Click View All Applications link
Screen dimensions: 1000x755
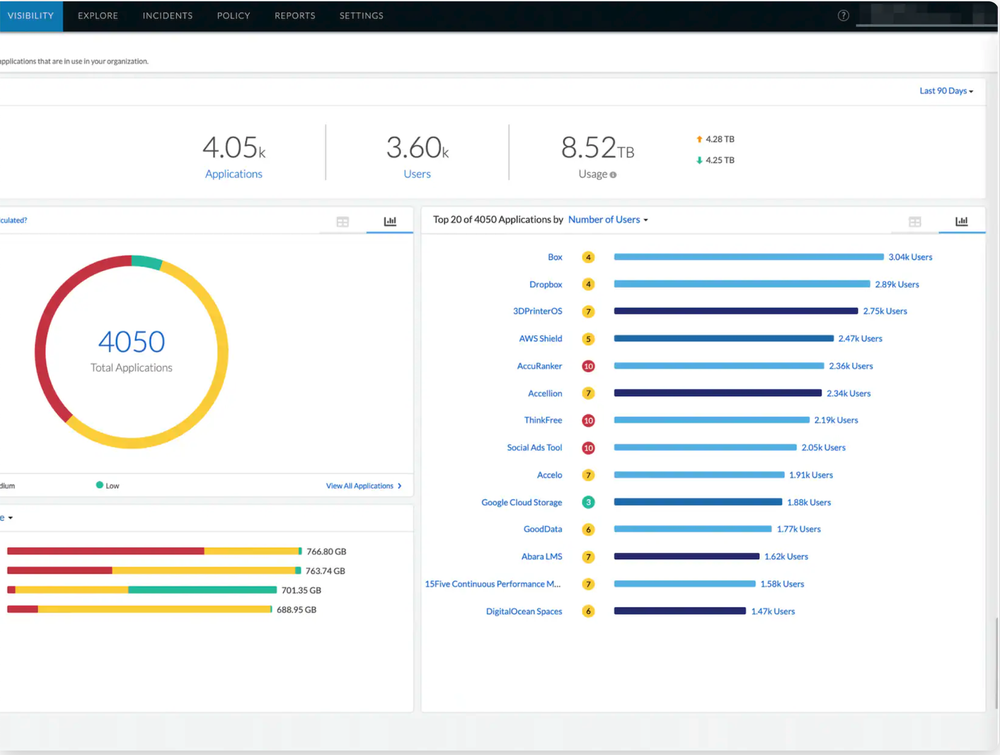pos(364,486)
